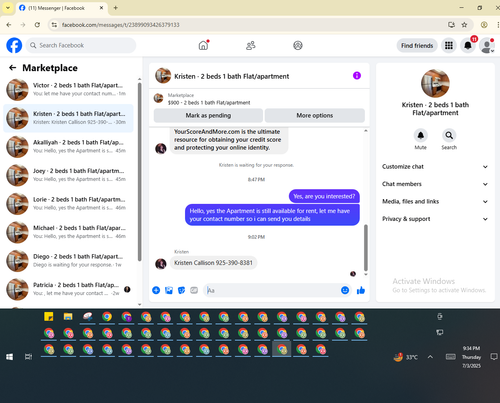Expand Media, files and links section
This screenshot has height=403, width=500.
[435, 201]
